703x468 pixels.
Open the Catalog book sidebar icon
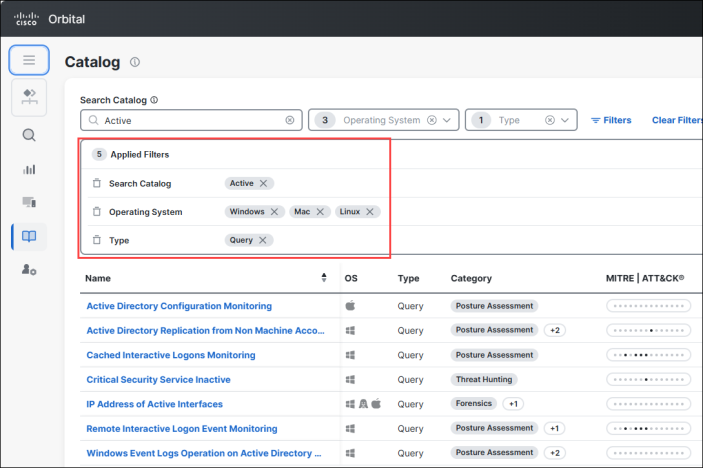point(29,236)
